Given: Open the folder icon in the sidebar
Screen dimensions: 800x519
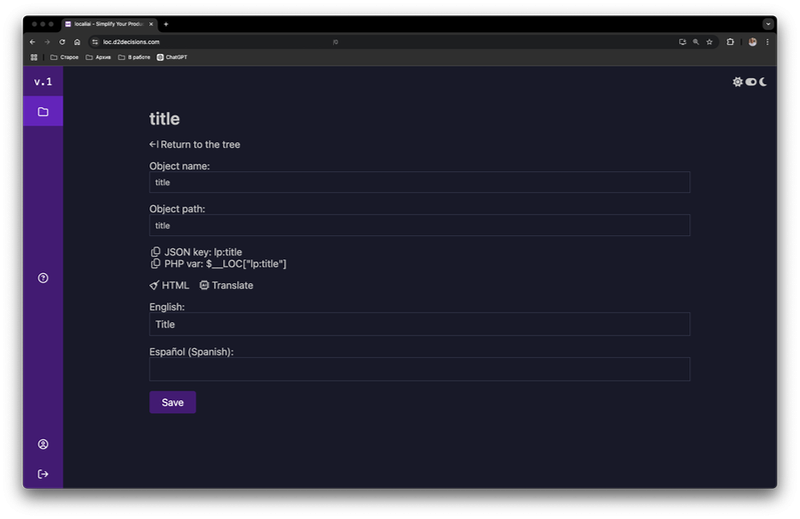Looking at the screenshot, I should point(43,111).
